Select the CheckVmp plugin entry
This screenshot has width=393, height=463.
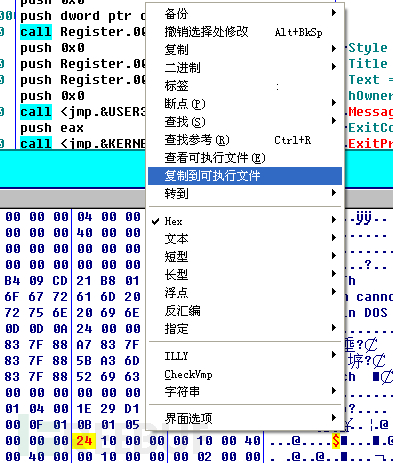245,374
